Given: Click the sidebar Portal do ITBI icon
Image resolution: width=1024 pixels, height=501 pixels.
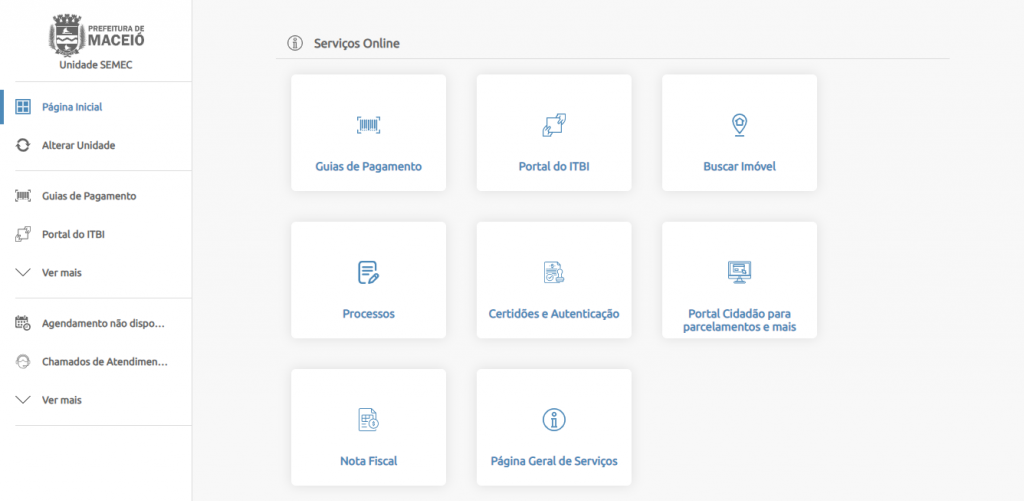Looking at the screenshot, I should (23, 234).
